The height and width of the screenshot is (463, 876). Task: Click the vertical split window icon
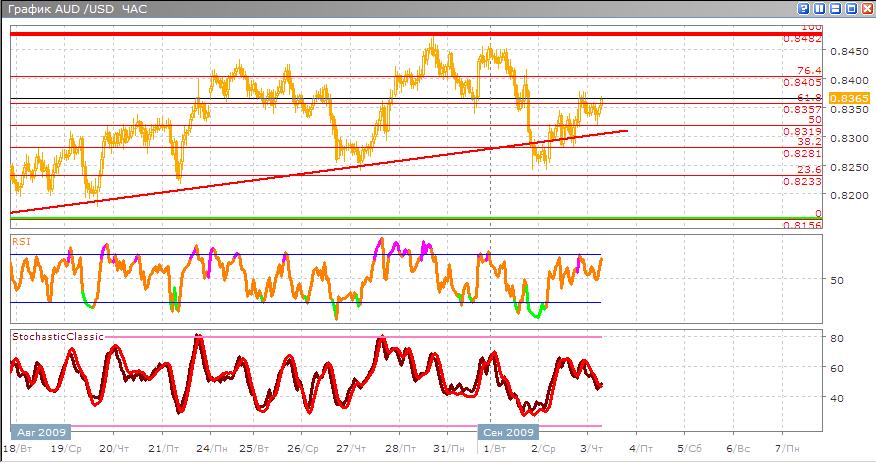point(819,9)
